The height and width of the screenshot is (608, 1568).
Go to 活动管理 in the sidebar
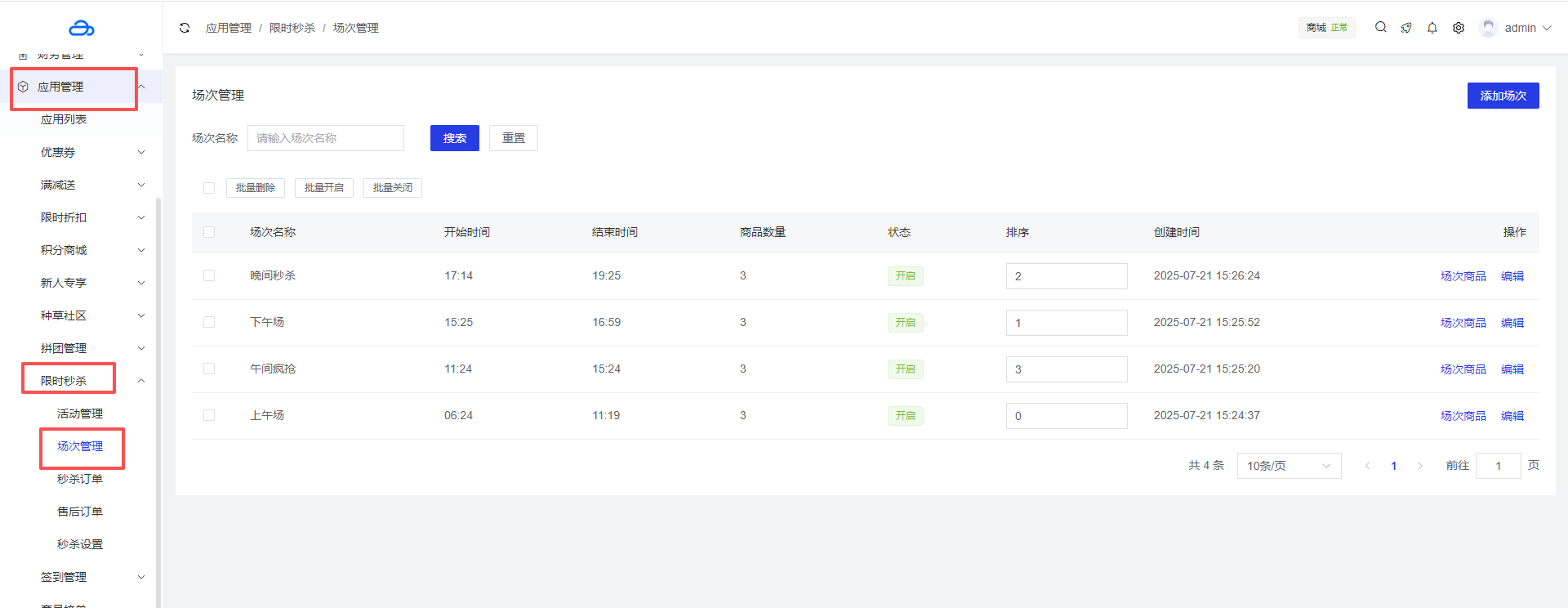80,414
